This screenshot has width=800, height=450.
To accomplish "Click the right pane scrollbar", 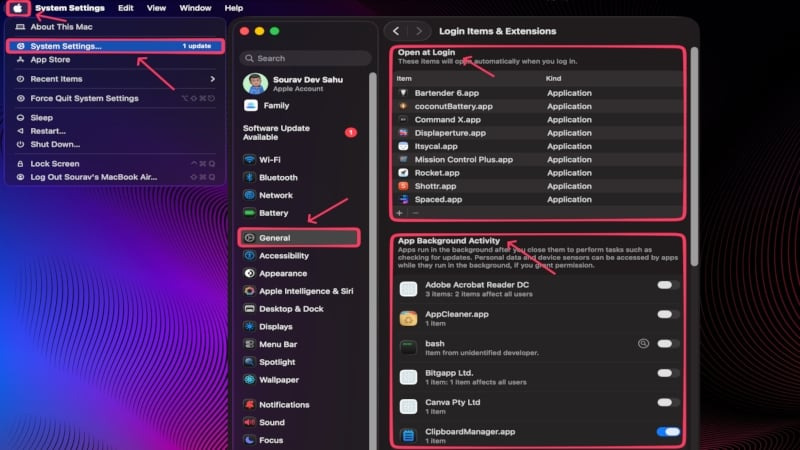I will point(694,156).
